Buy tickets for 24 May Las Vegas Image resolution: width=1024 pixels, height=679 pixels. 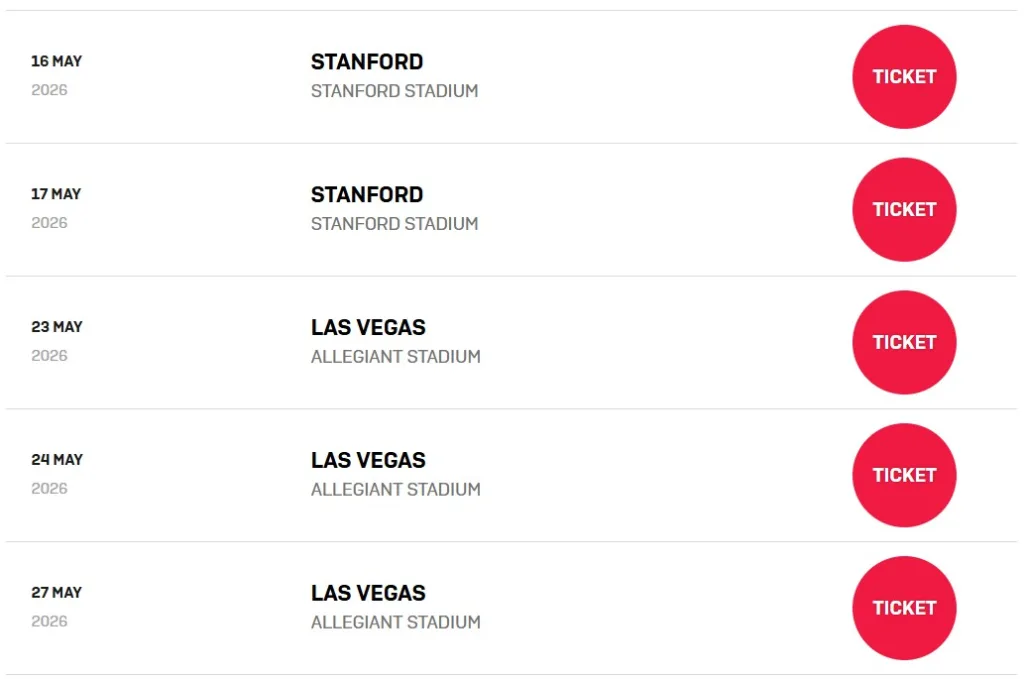pos(904,476)
